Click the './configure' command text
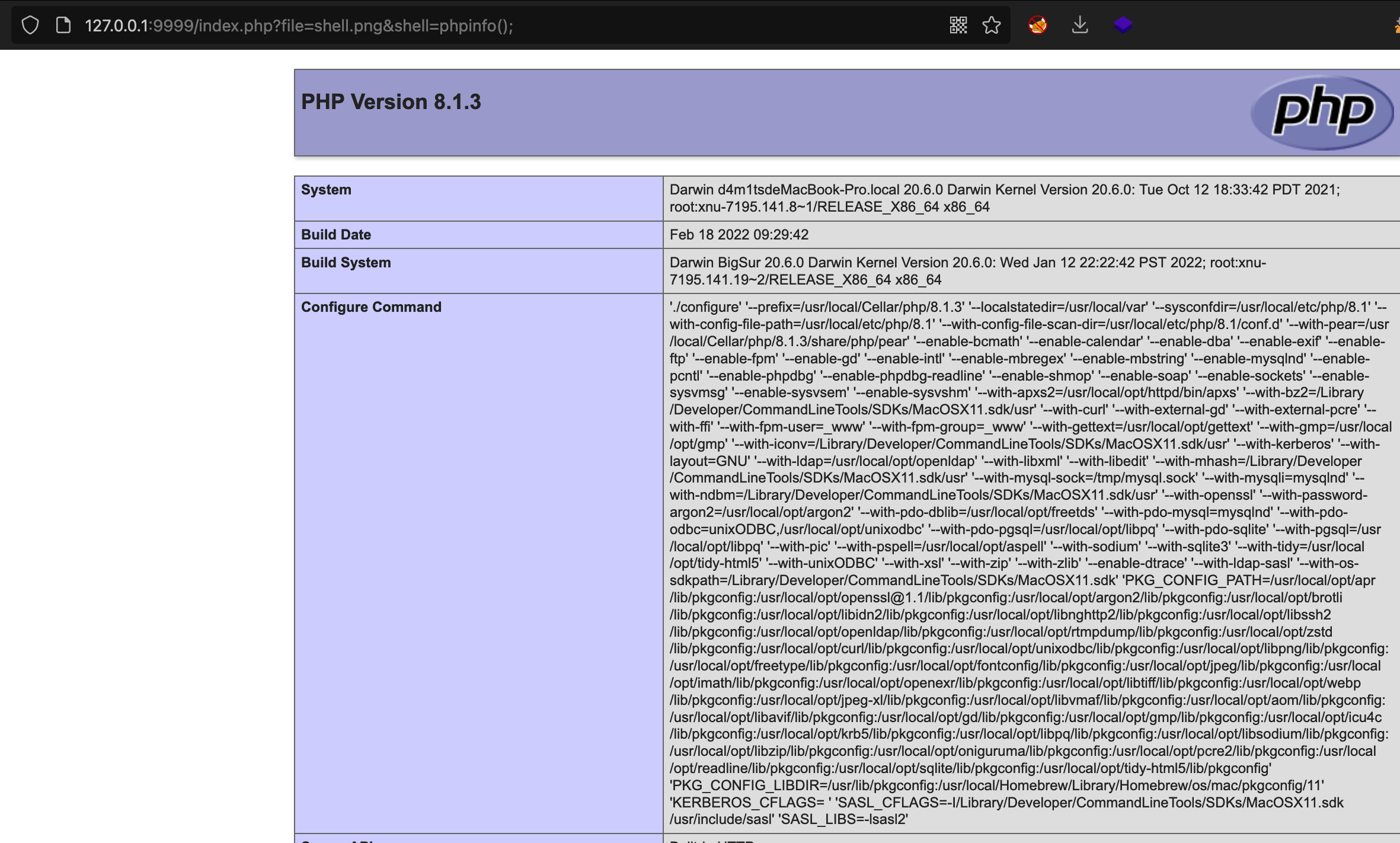 pos(705,307)
